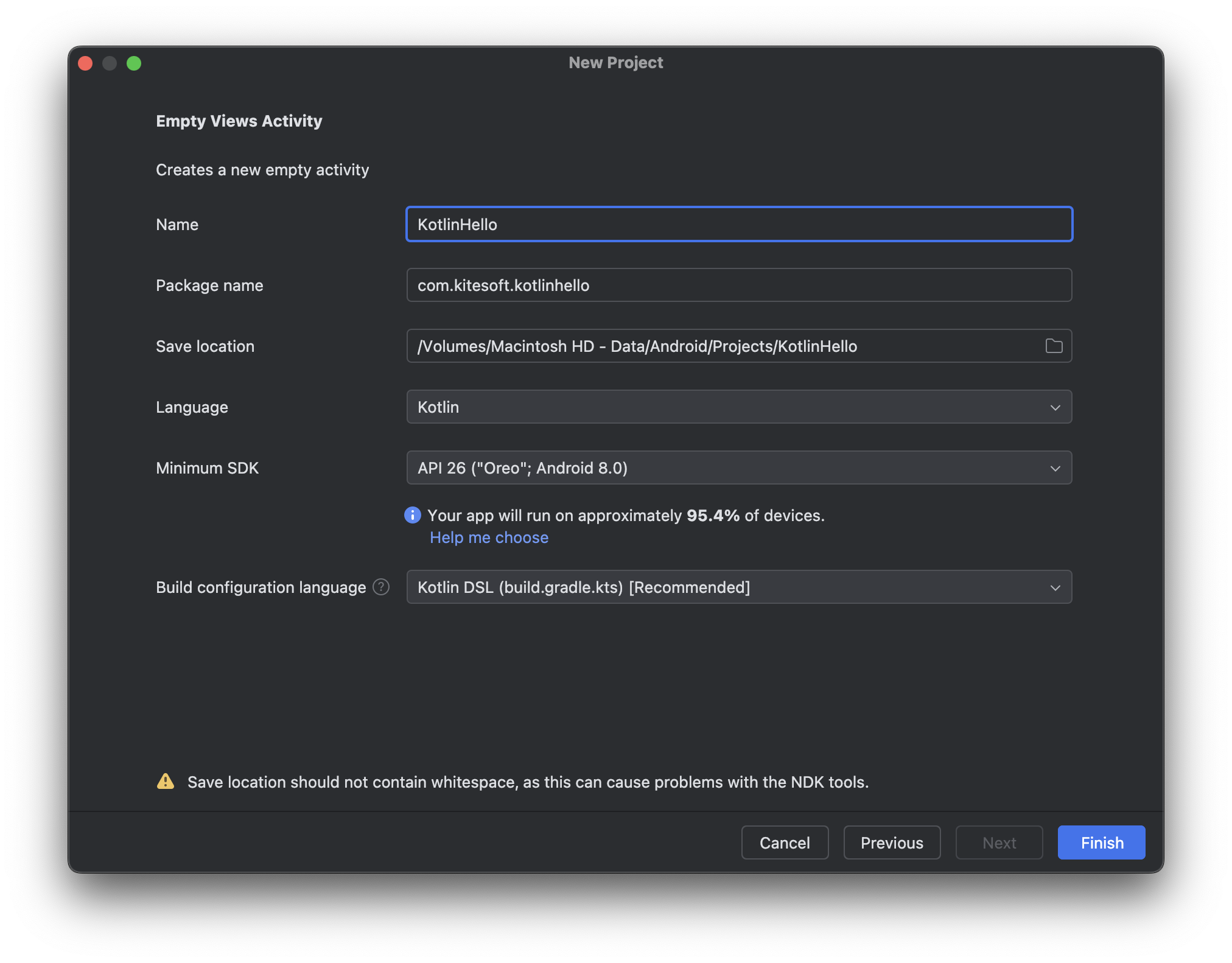Click into the Package name text field

pos(739,285)
